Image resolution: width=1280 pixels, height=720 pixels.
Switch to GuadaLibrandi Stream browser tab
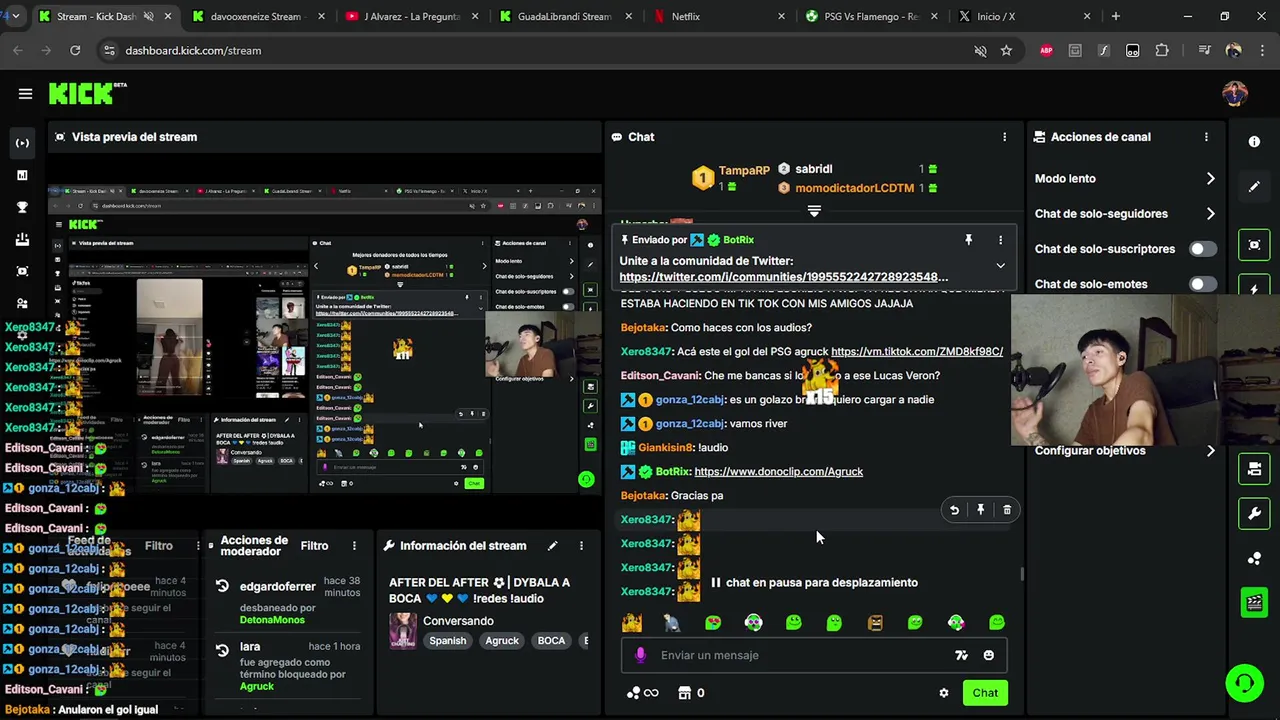[565, 17]
